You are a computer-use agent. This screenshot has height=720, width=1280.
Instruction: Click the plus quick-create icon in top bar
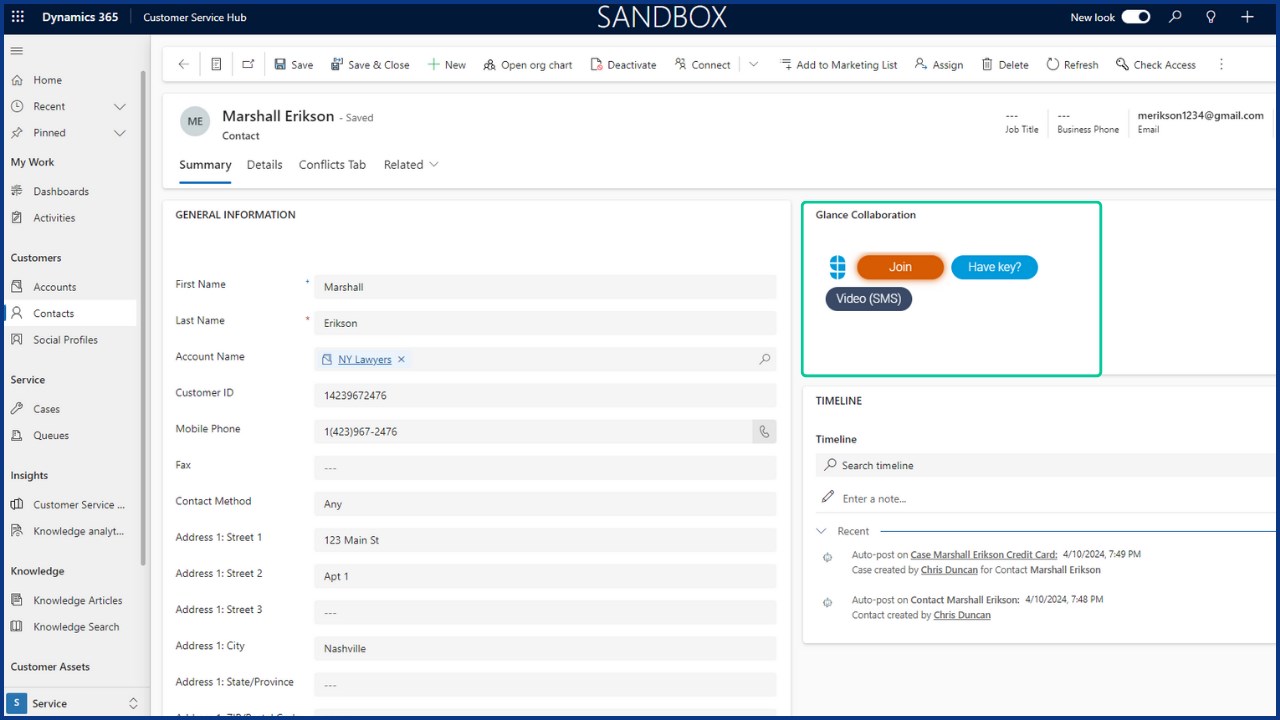pyautogui.click(x=1247, y=17)
